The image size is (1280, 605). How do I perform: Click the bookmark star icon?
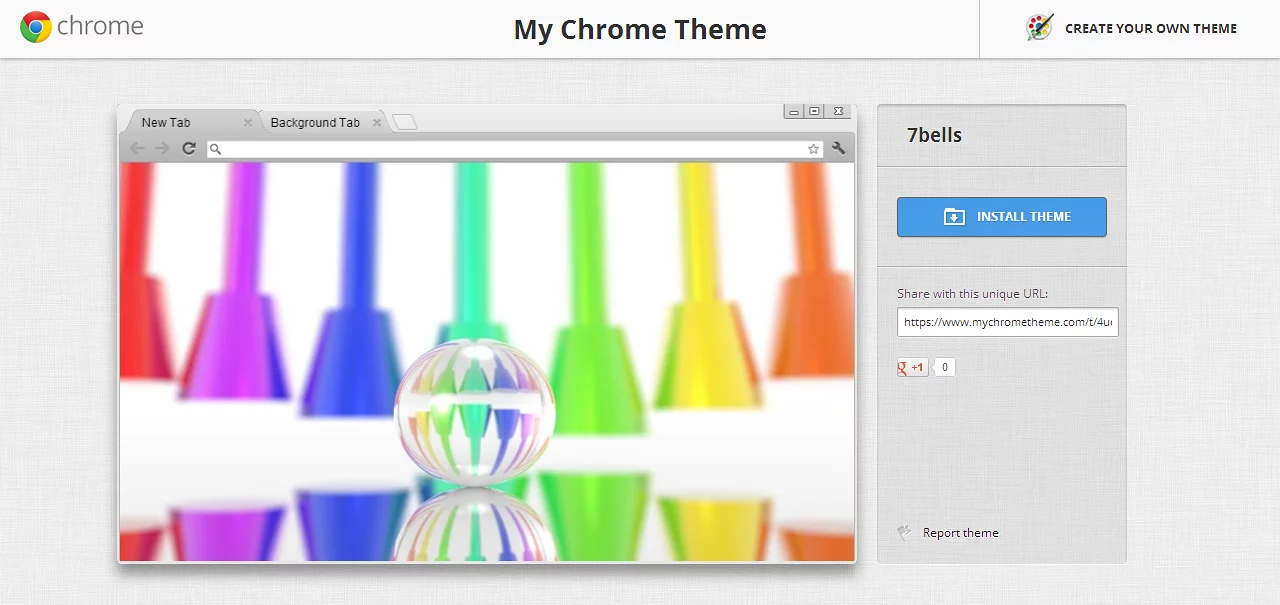point(814,149)
